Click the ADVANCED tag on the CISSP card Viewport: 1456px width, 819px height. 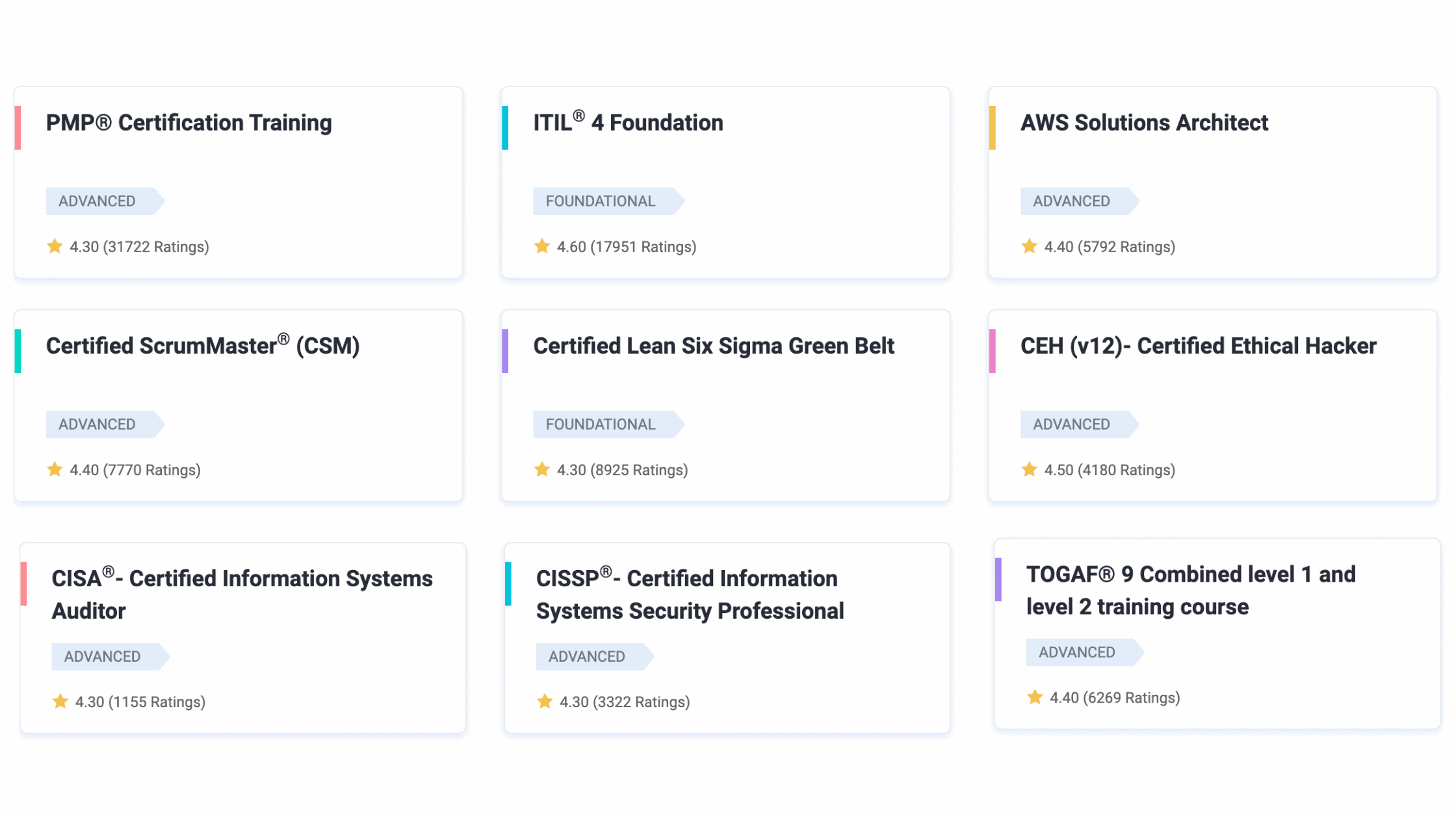[x=595, y=656]
